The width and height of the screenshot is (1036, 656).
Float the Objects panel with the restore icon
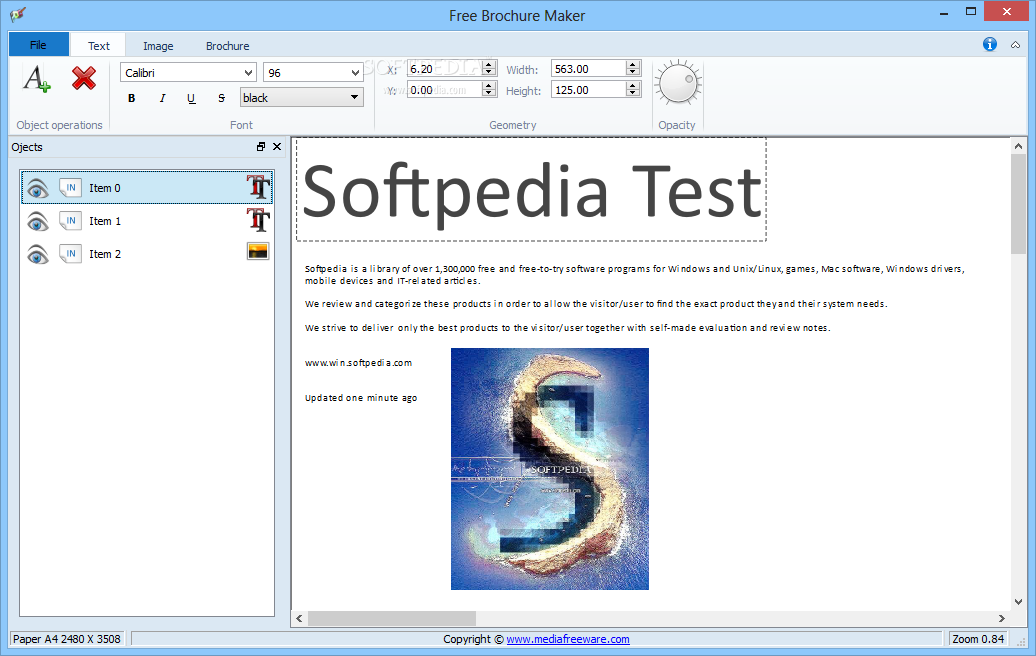(261, 147)
